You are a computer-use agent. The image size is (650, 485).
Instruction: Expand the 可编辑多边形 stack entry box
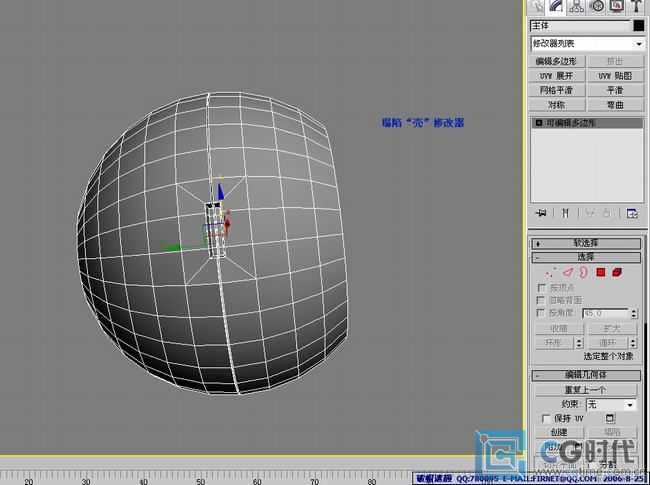click(539, 123)
